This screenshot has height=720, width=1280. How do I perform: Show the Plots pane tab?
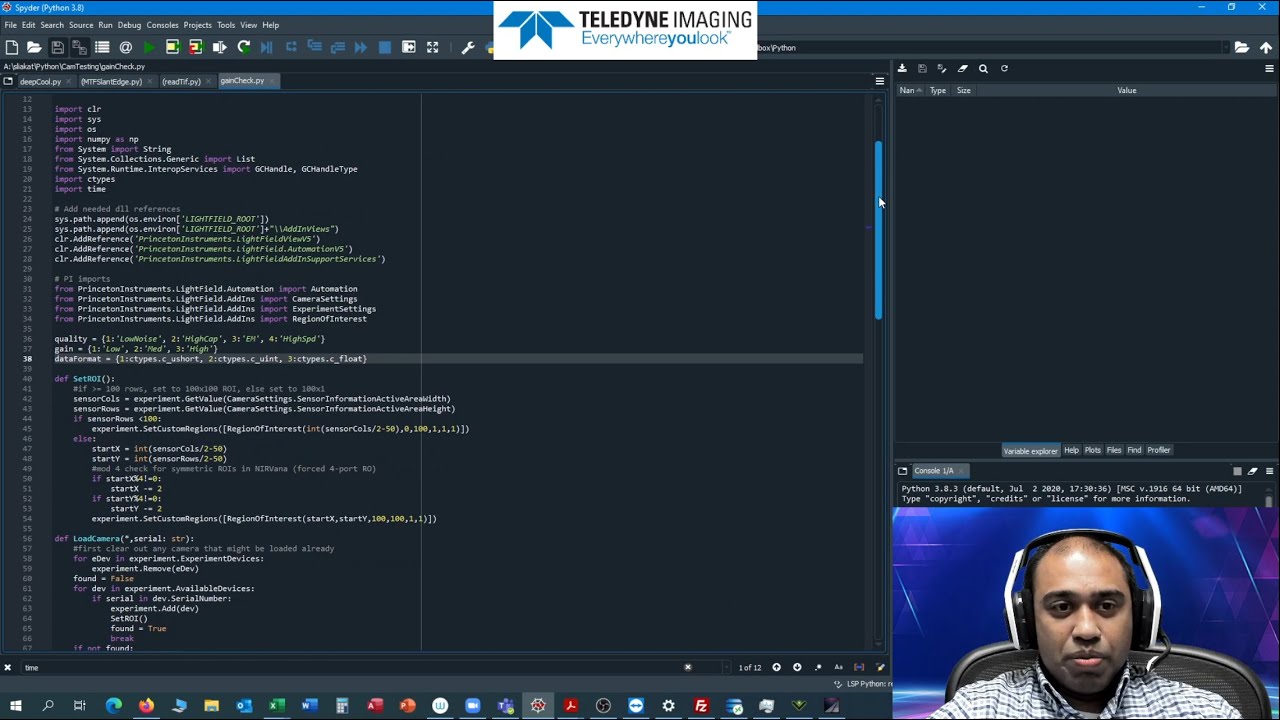click(x=1092, y=450)
